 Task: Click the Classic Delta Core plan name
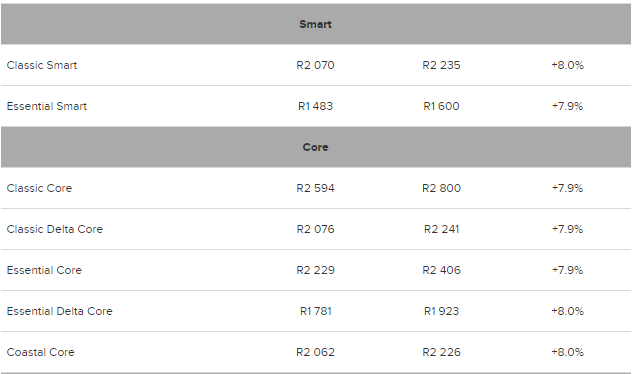[54, 229]
